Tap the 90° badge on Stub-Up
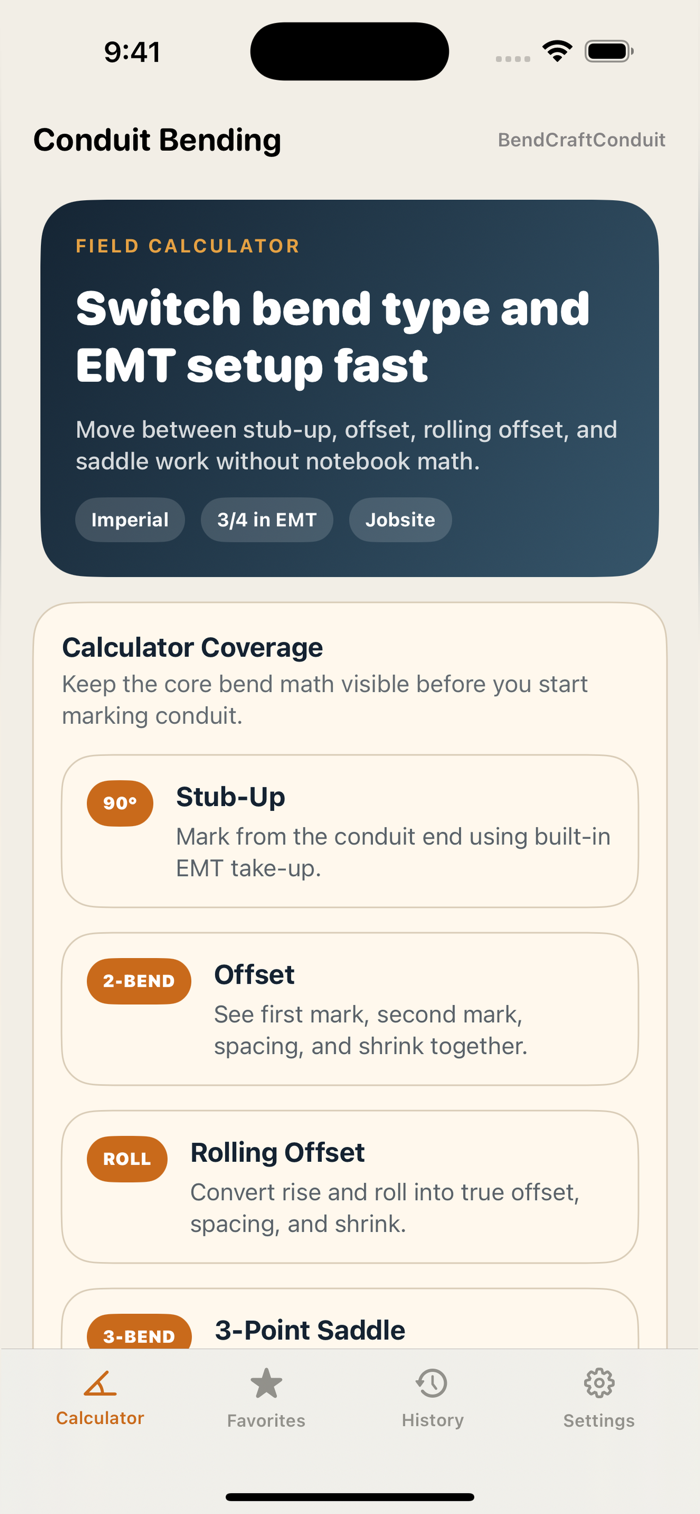Viewport: 700px width, 1514px height. 120,803
